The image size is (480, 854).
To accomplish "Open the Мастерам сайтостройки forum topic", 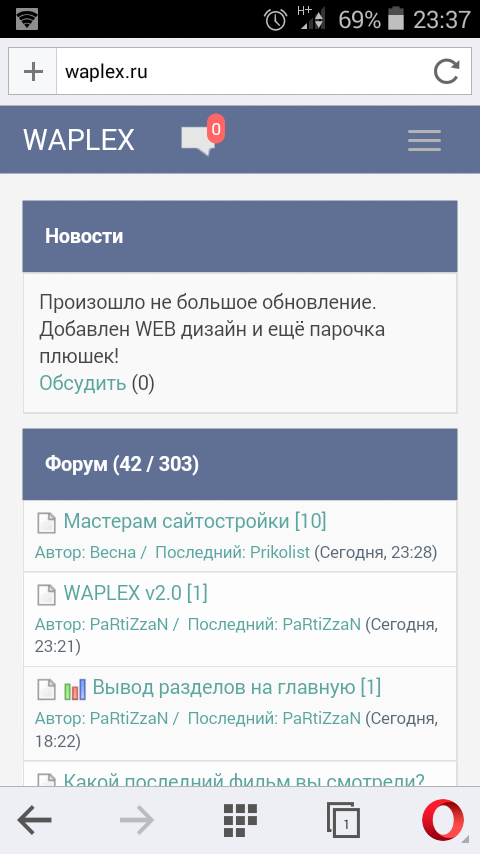I will point(195,521).
